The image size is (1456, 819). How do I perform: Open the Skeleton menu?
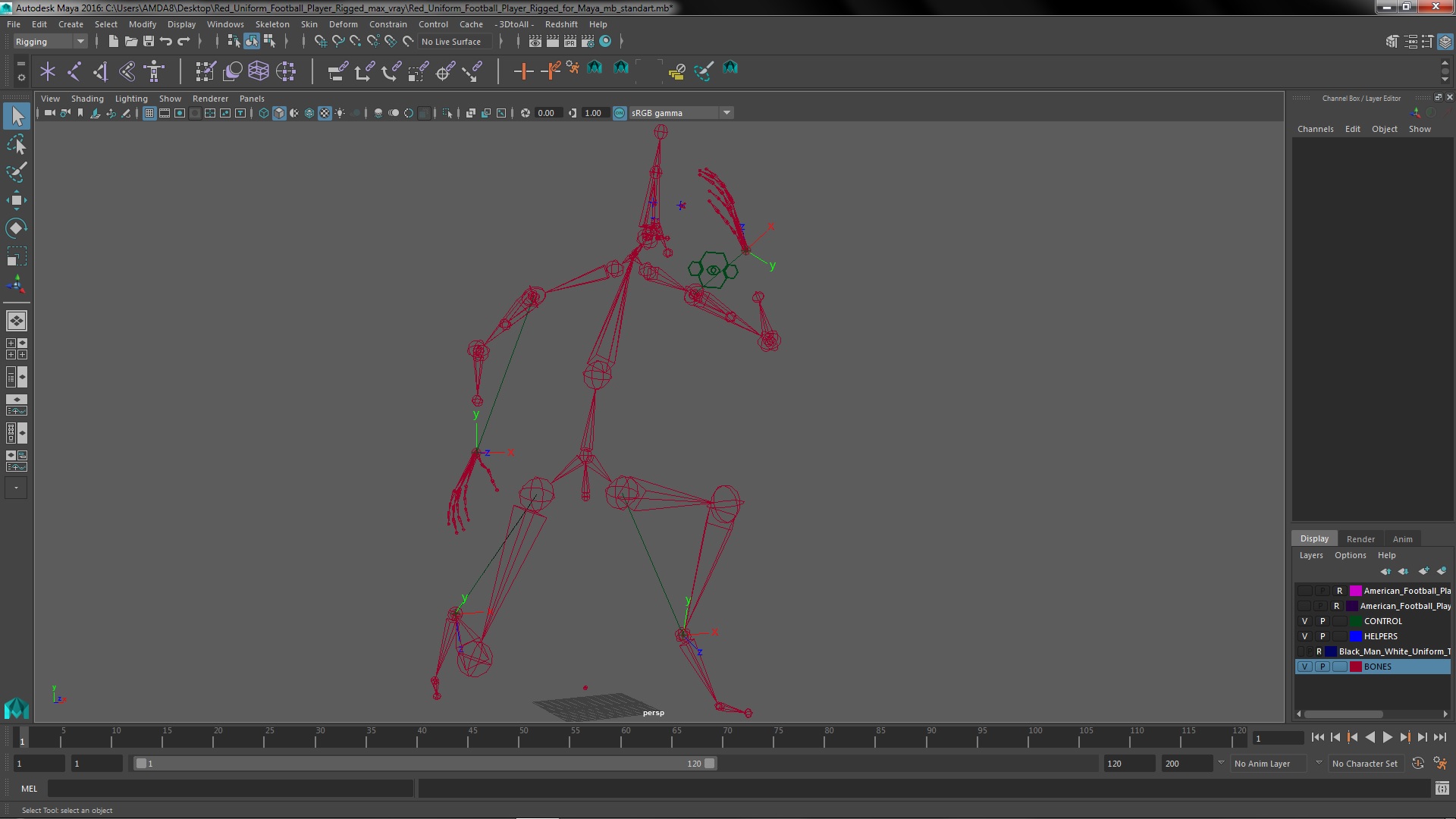tap(271, 24)
